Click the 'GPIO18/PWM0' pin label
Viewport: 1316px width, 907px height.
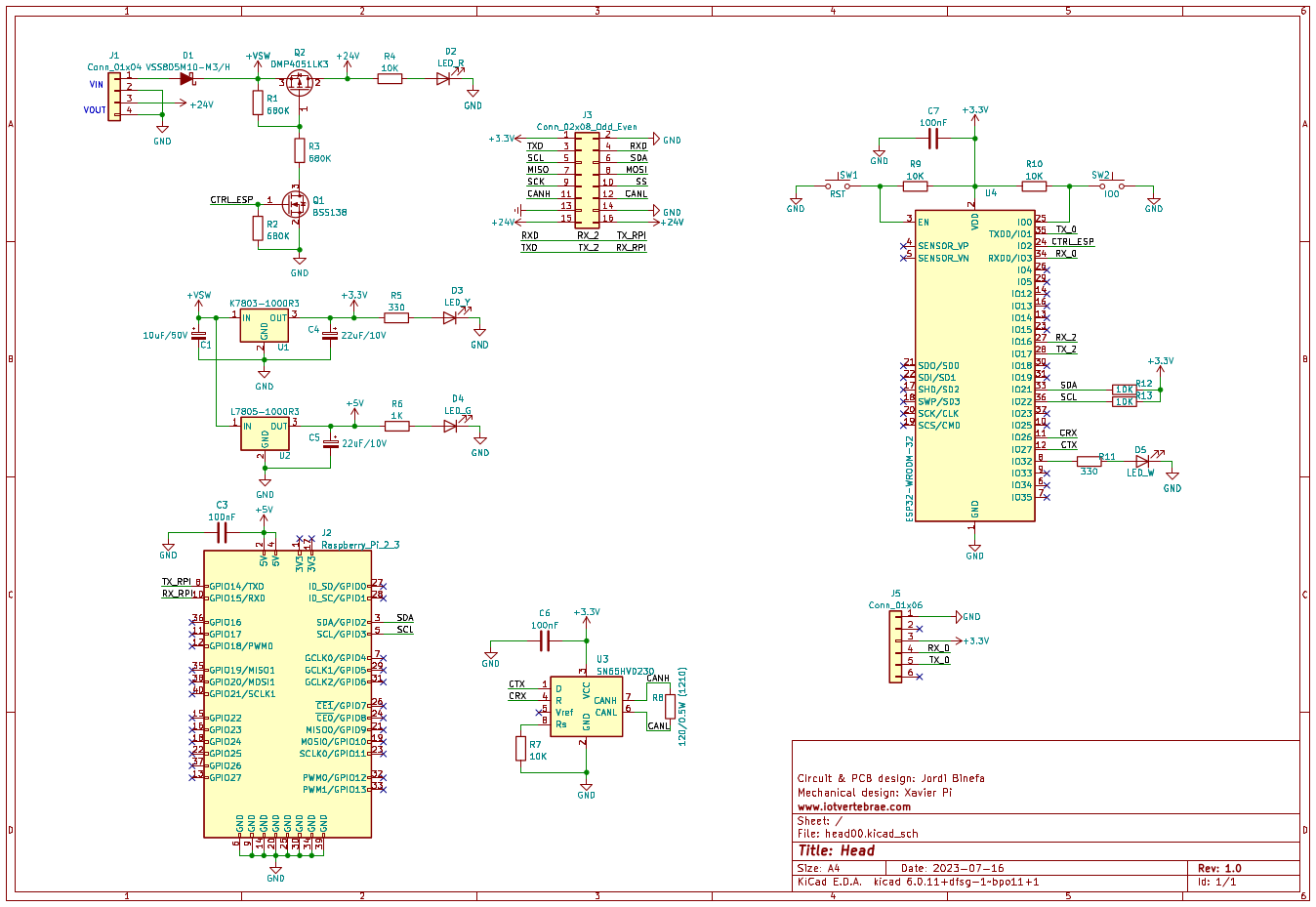(x=240, y=646)
